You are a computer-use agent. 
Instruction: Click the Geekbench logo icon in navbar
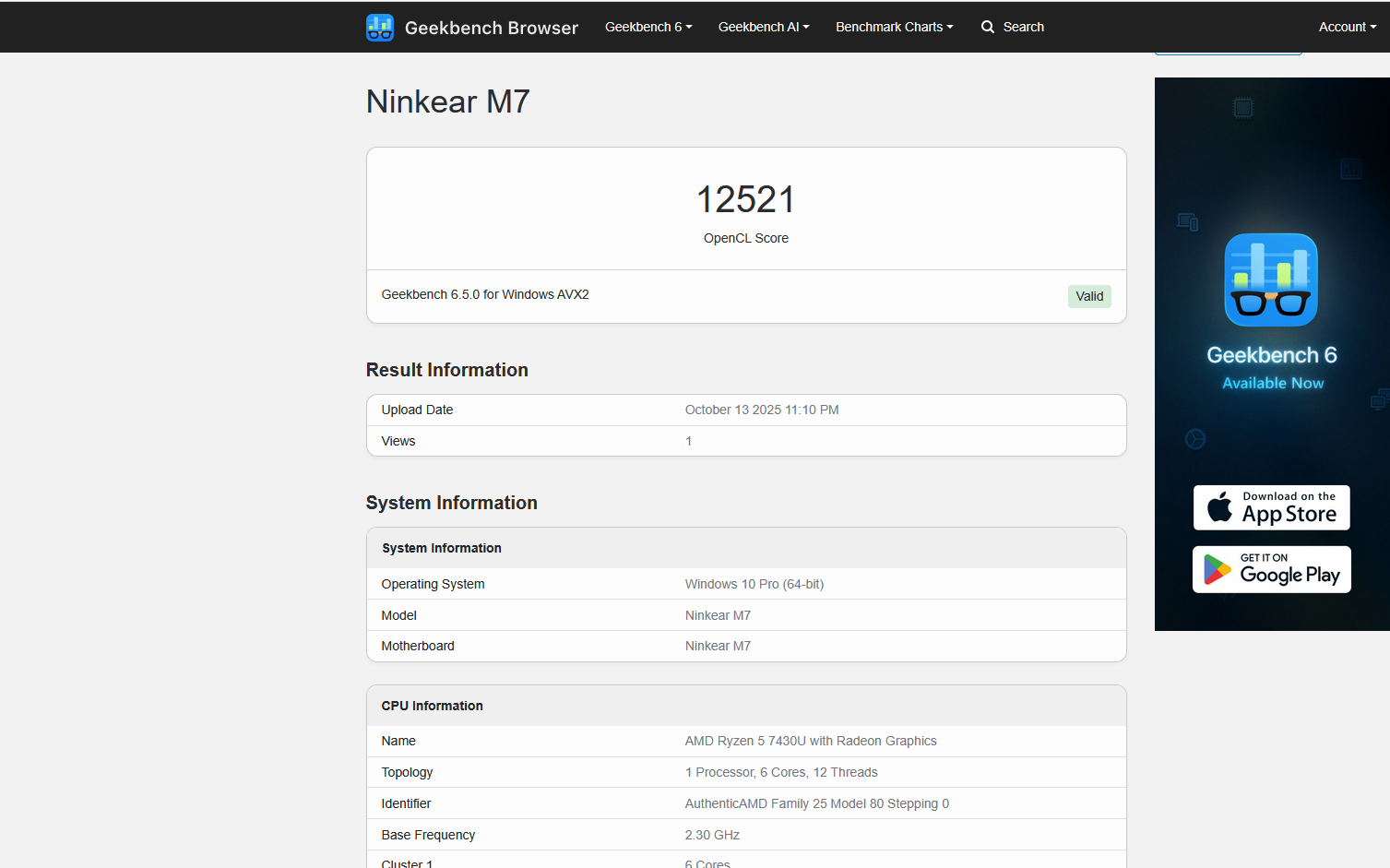[379, 28]
